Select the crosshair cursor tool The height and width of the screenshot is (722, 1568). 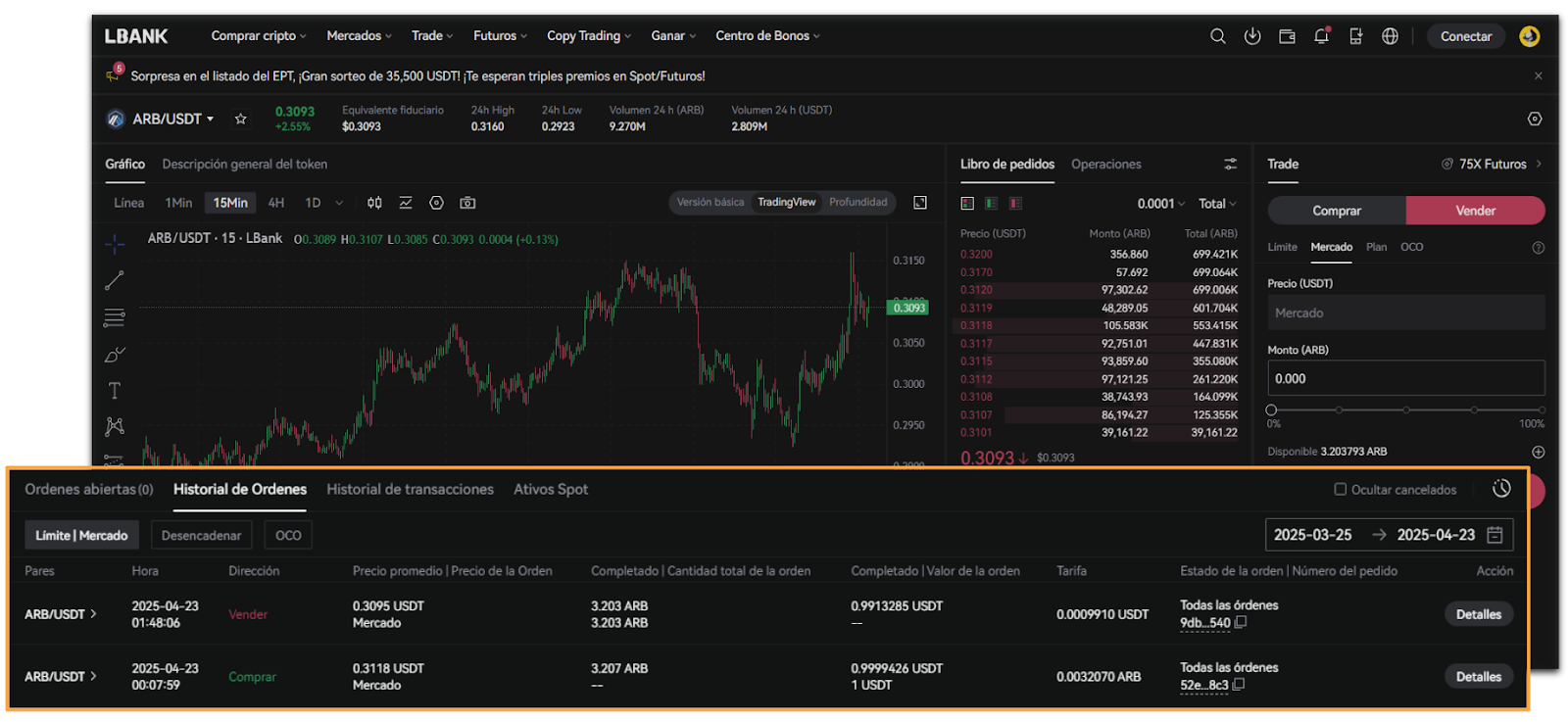pos(115,244)
